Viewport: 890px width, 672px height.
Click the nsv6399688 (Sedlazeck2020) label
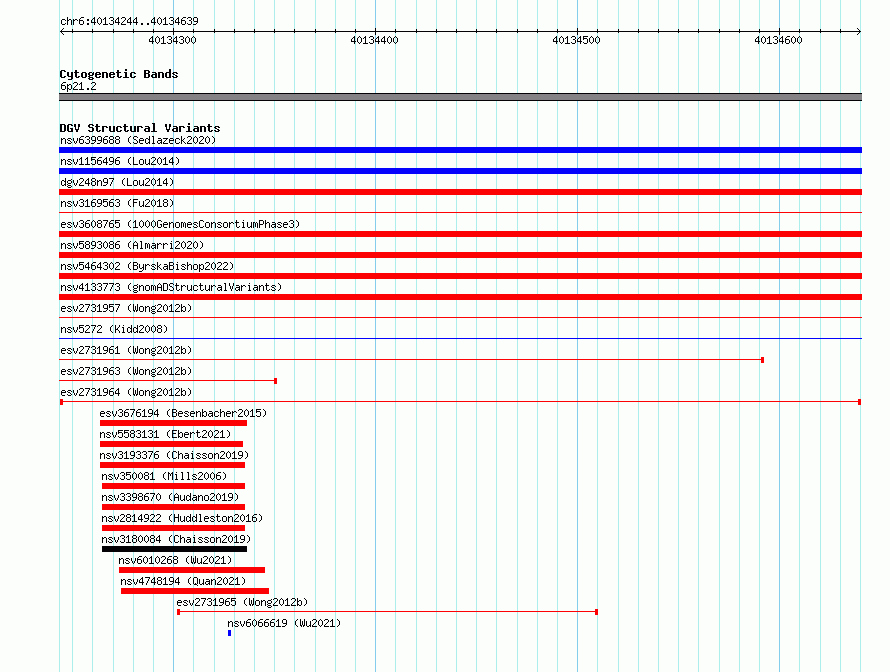coord(138,140)
